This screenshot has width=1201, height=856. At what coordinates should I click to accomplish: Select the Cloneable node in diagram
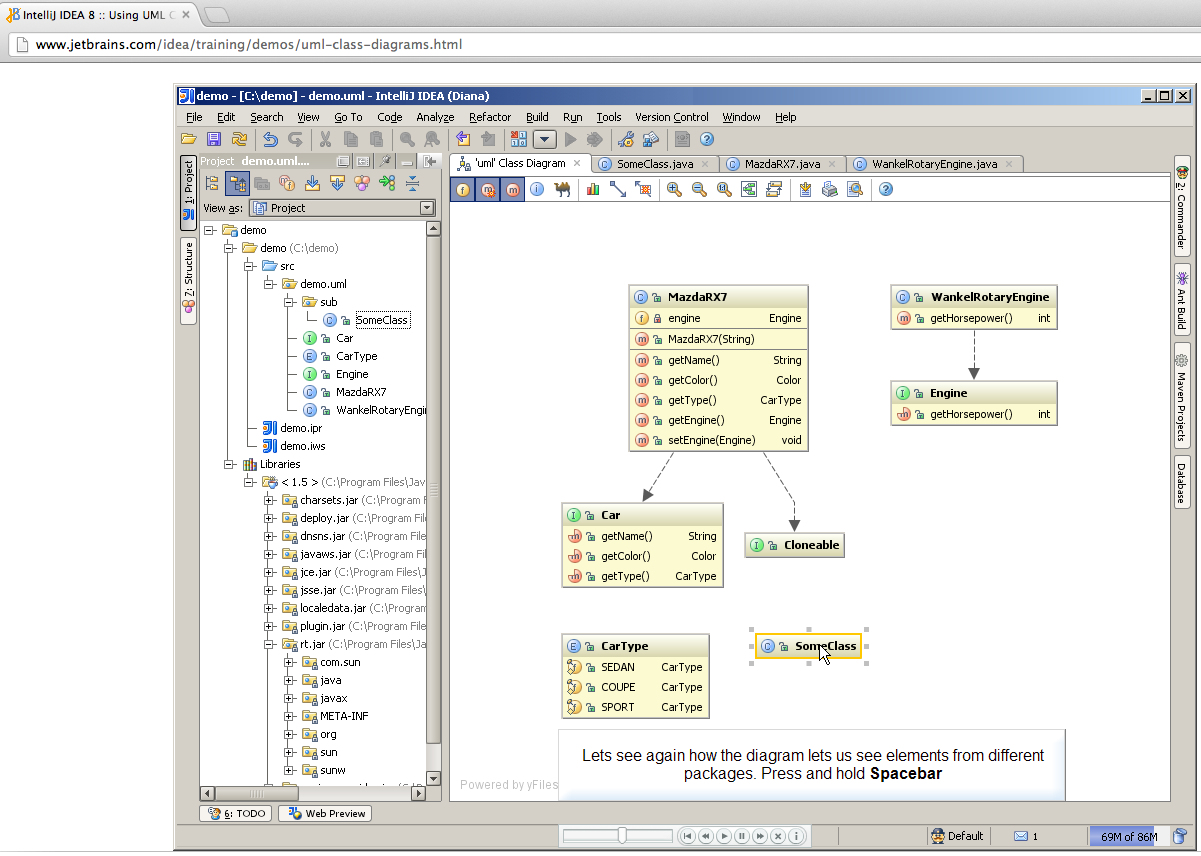pos(795,545)
